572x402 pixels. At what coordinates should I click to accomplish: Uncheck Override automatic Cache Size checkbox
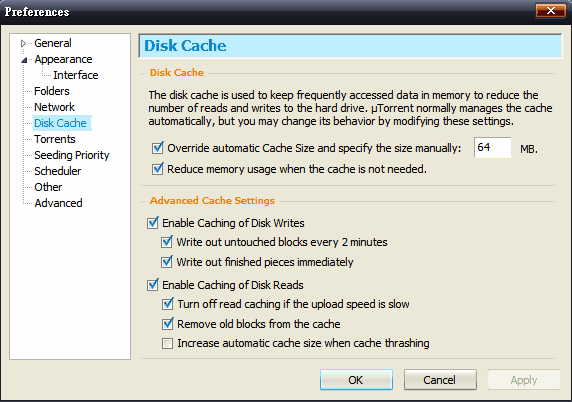pyautogui.click(x=158, y=148)
